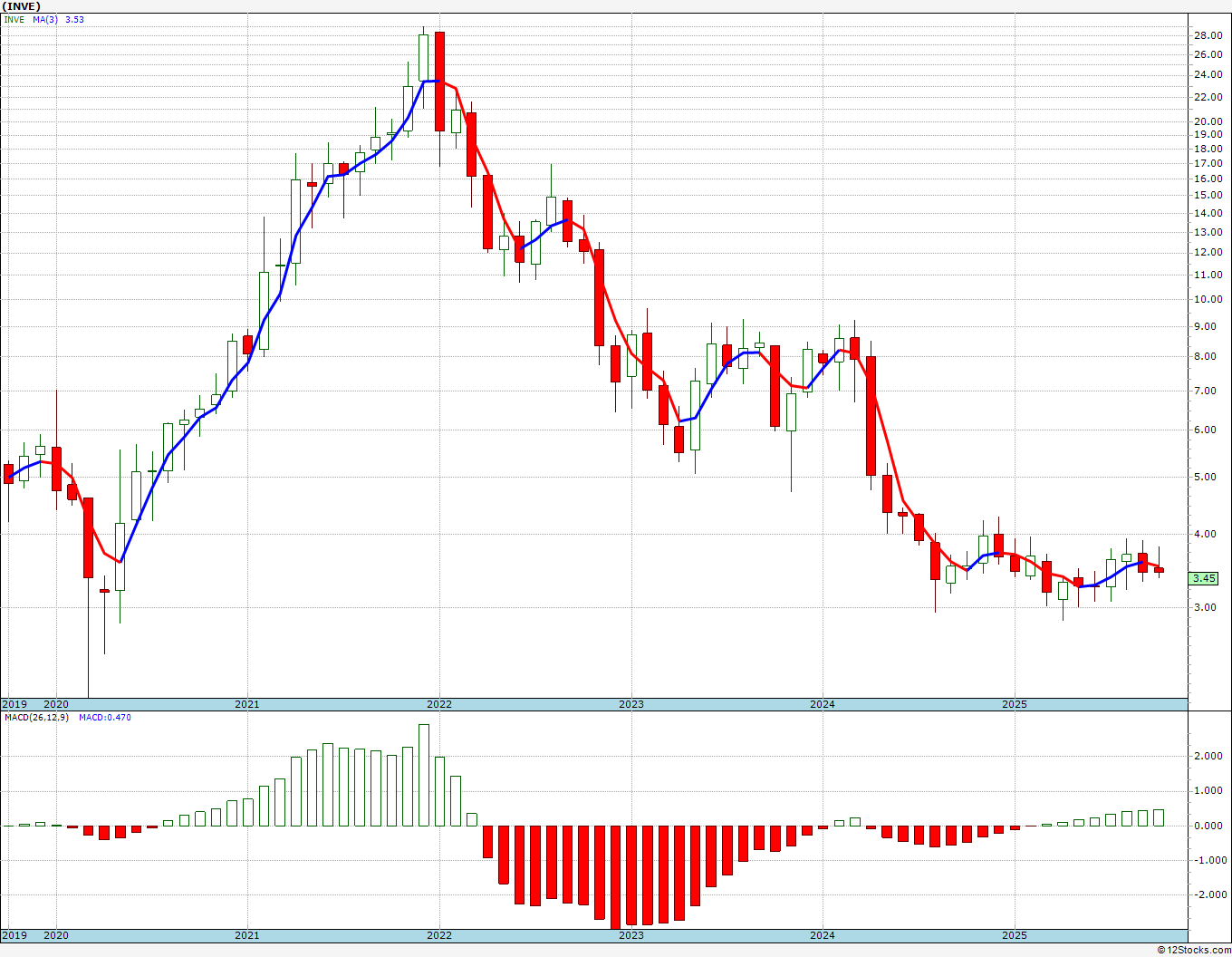
Task: Select 2024 on the price chart time axis
Action: tap(823, 704)
